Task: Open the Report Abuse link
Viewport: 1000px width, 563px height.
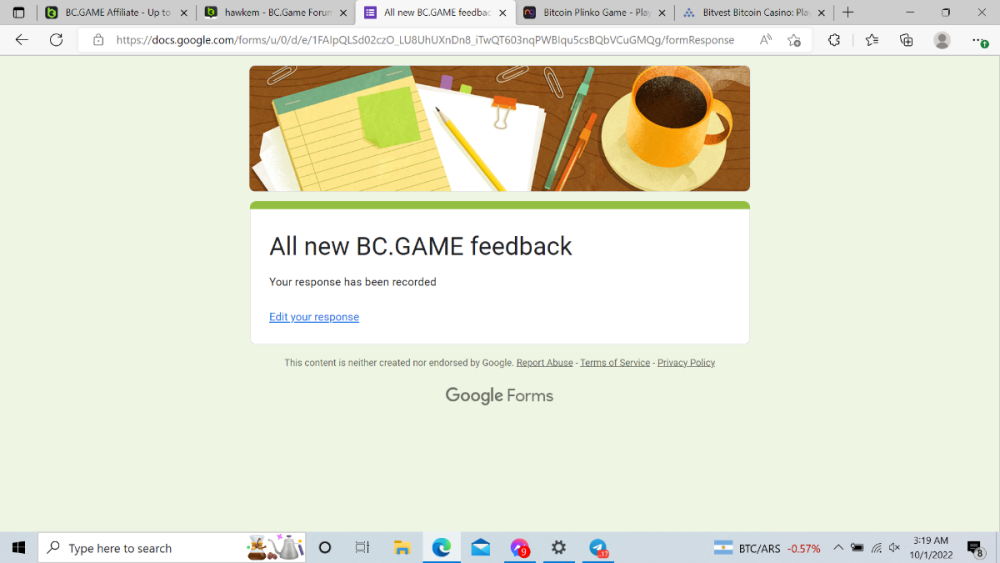Action: (544, 363)
